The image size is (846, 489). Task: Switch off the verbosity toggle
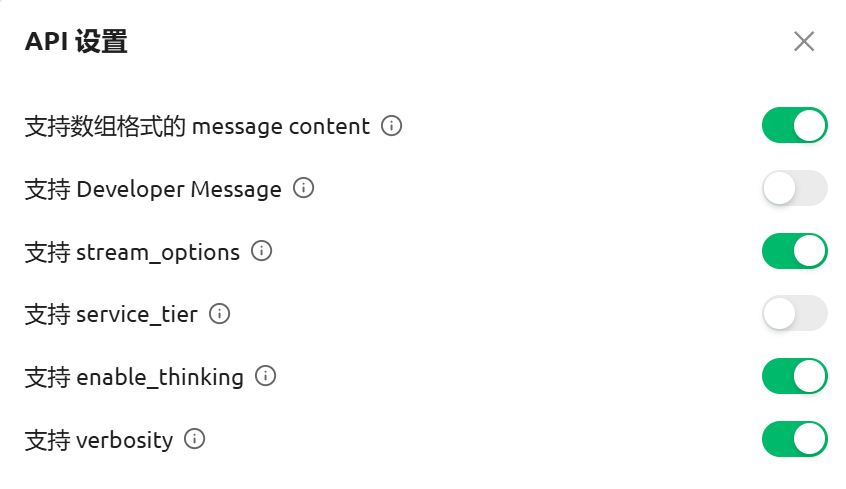point(794,439)
